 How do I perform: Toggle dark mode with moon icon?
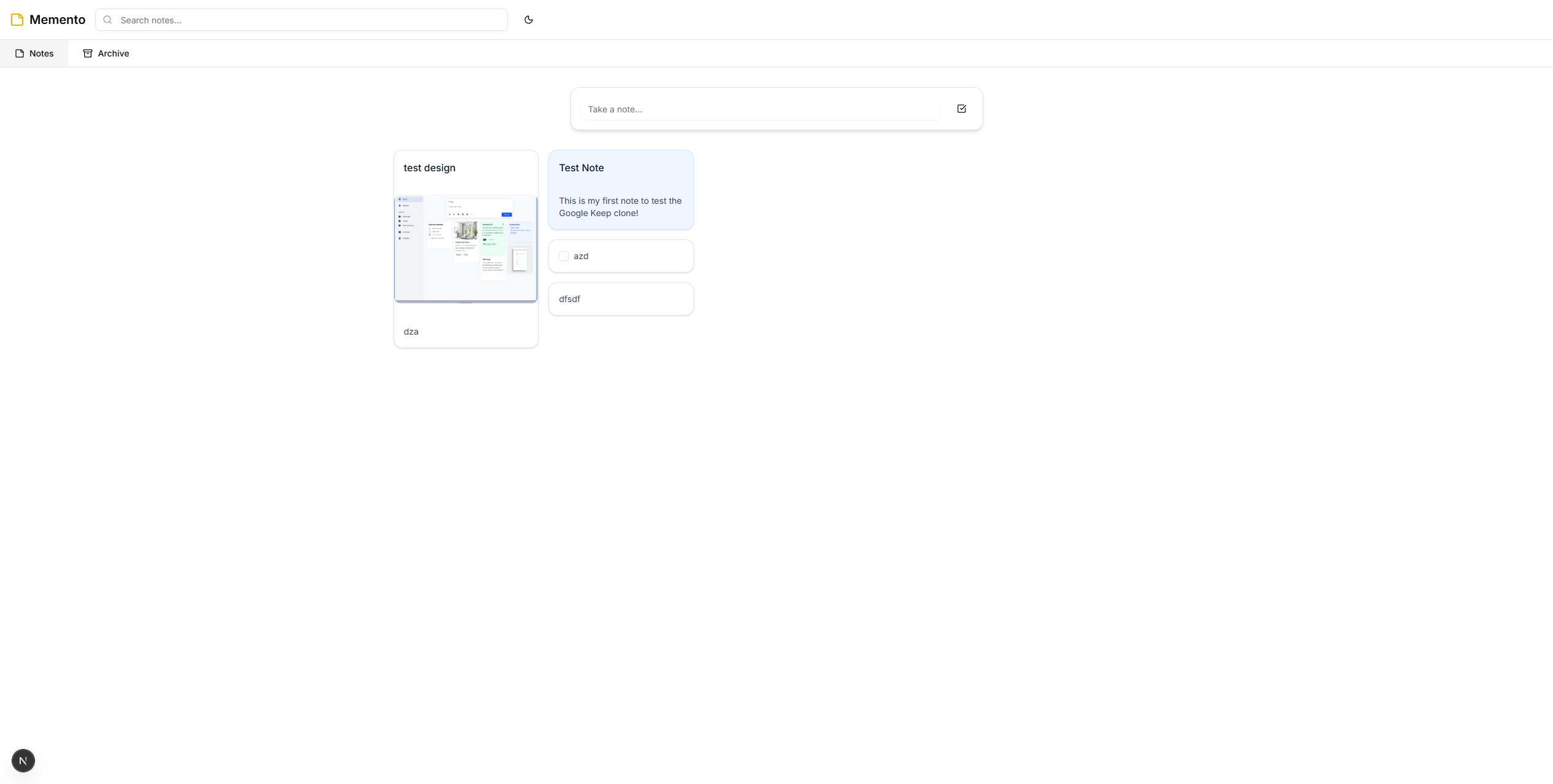[x=528, y=20]
